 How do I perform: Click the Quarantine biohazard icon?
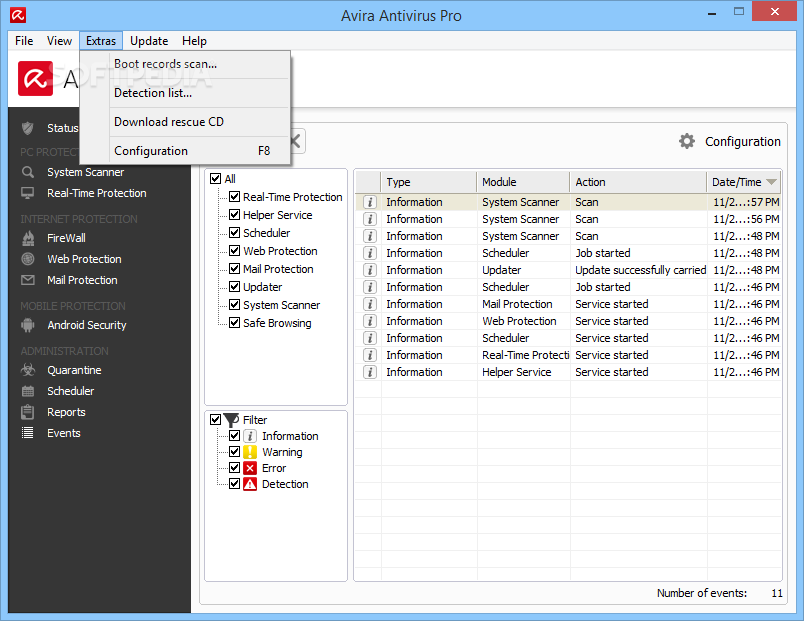coord(28,370)
